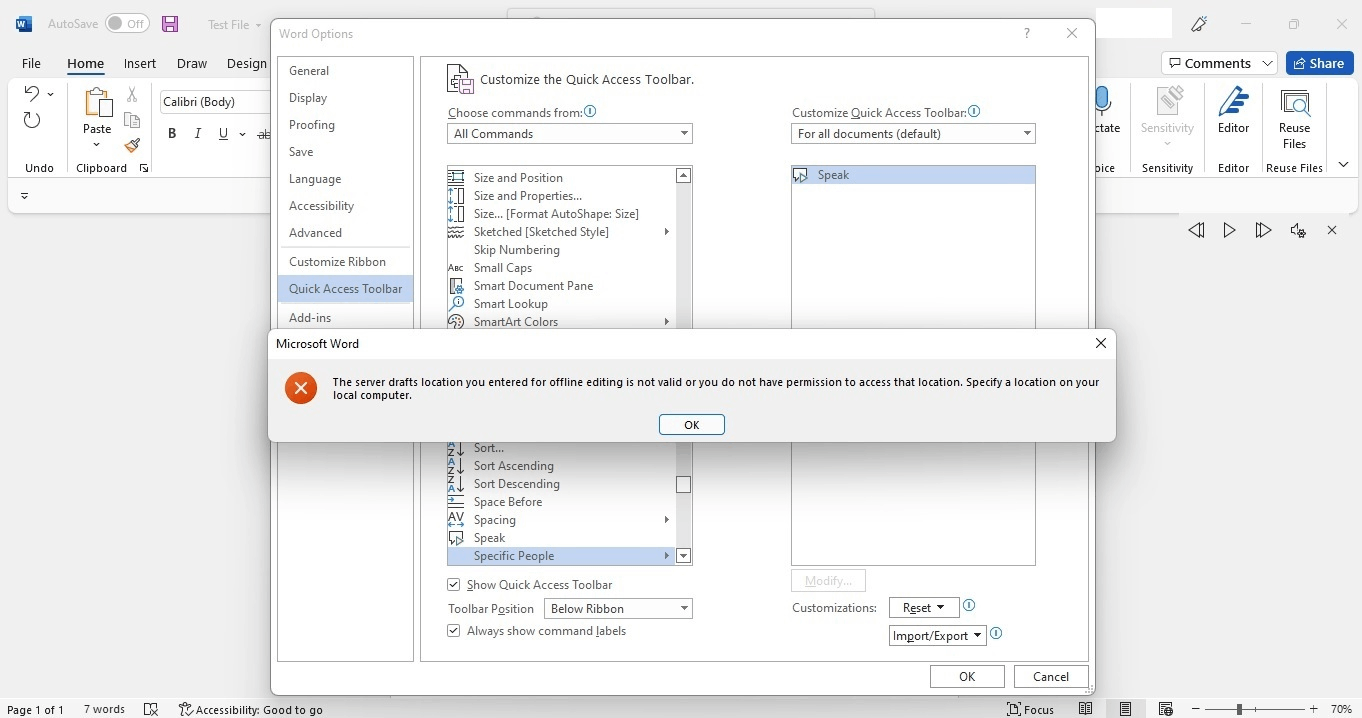Toggle Underline formatting
1362x718 pixels.
[x=223, y=134]
